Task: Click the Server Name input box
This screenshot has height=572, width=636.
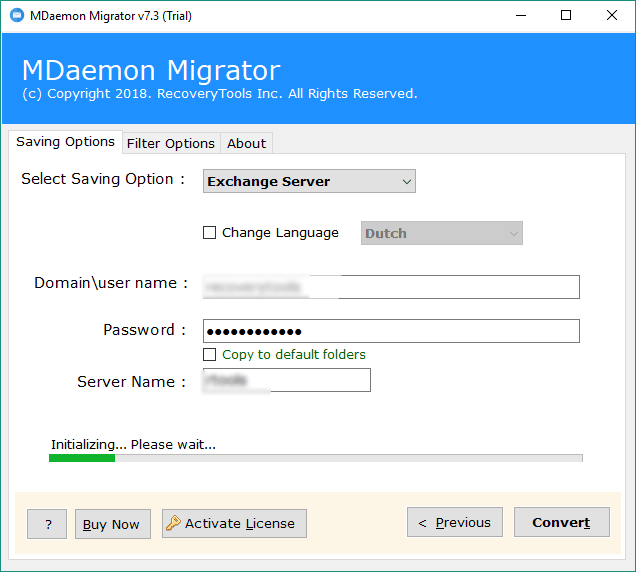Action: 287,380
